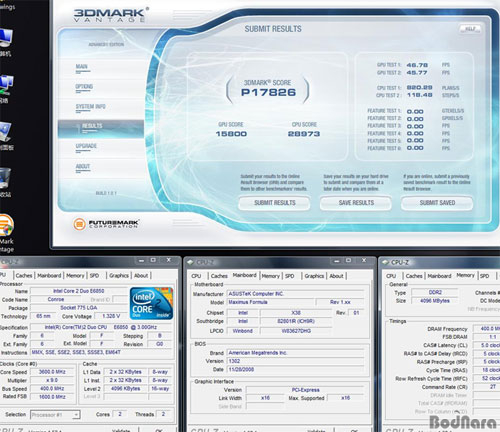Open the Recycle Bin desktop icon
This screenshot has width=500, height=432.
[5, 178]
